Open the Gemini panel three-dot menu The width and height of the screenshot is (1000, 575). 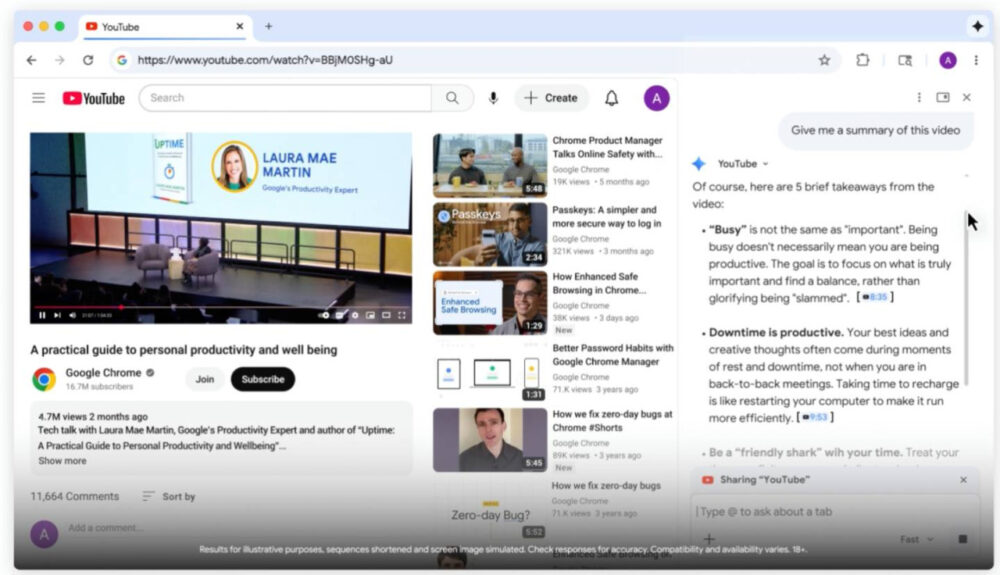919,98
